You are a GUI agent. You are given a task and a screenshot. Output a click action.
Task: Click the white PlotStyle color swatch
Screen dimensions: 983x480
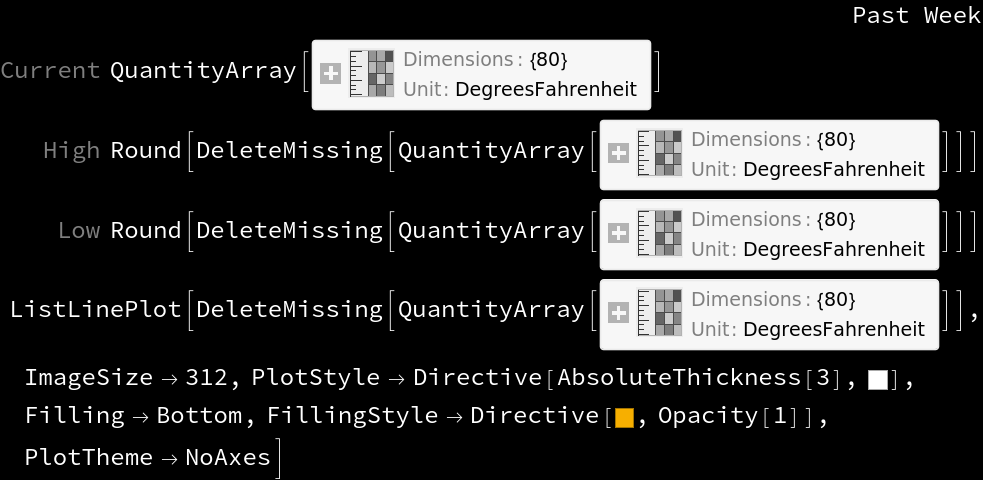878,380
